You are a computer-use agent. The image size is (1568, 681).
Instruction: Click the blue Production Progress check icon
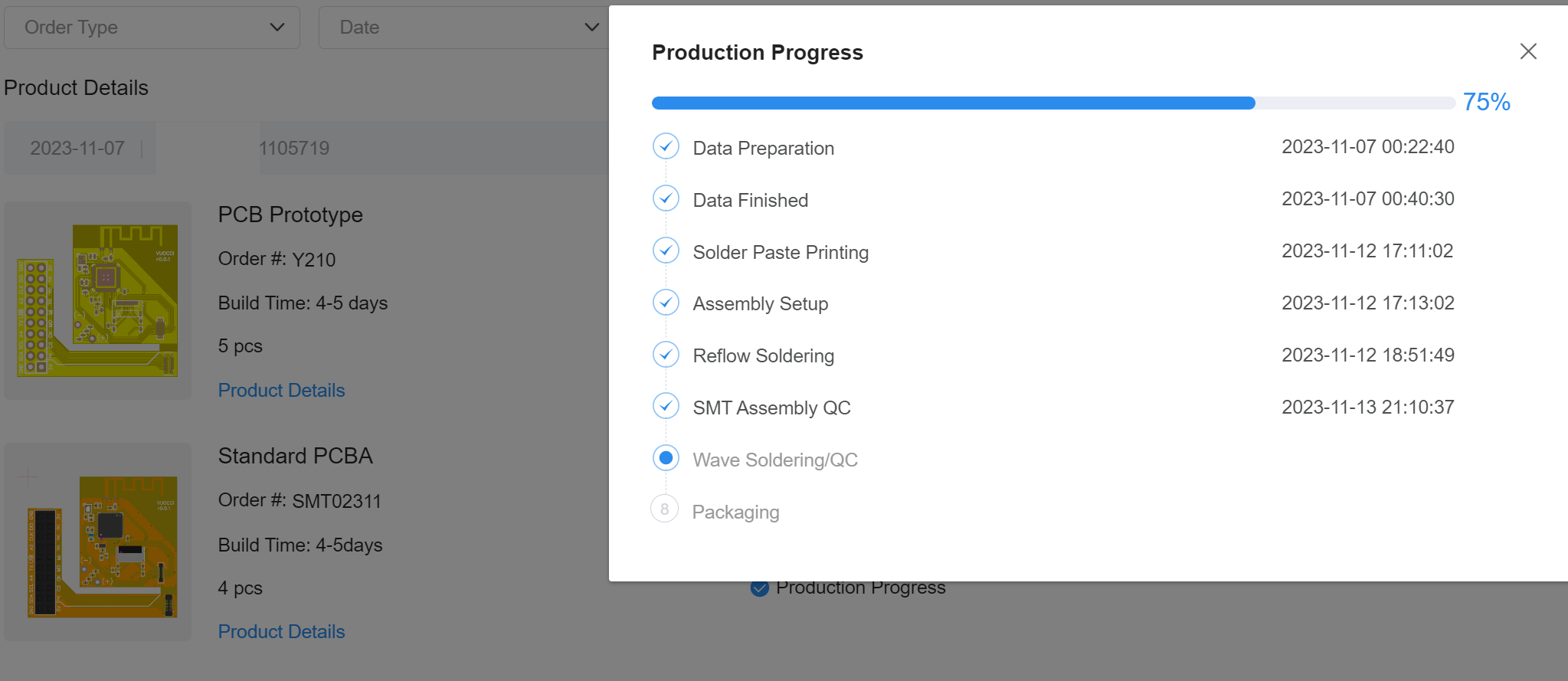[759, 588]
